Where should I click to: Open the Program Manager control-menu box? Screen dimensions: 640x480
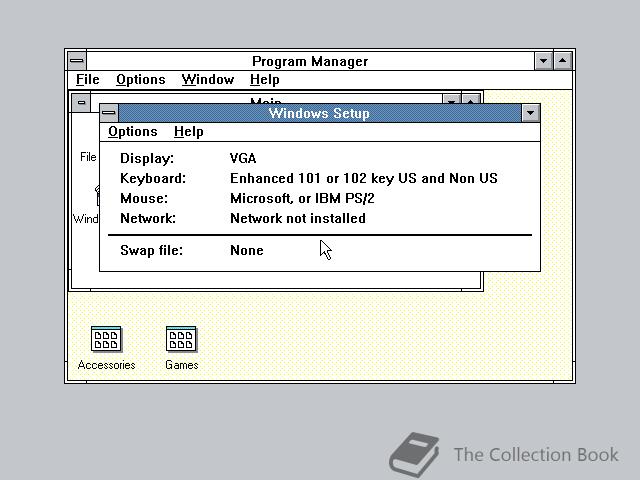77,61
